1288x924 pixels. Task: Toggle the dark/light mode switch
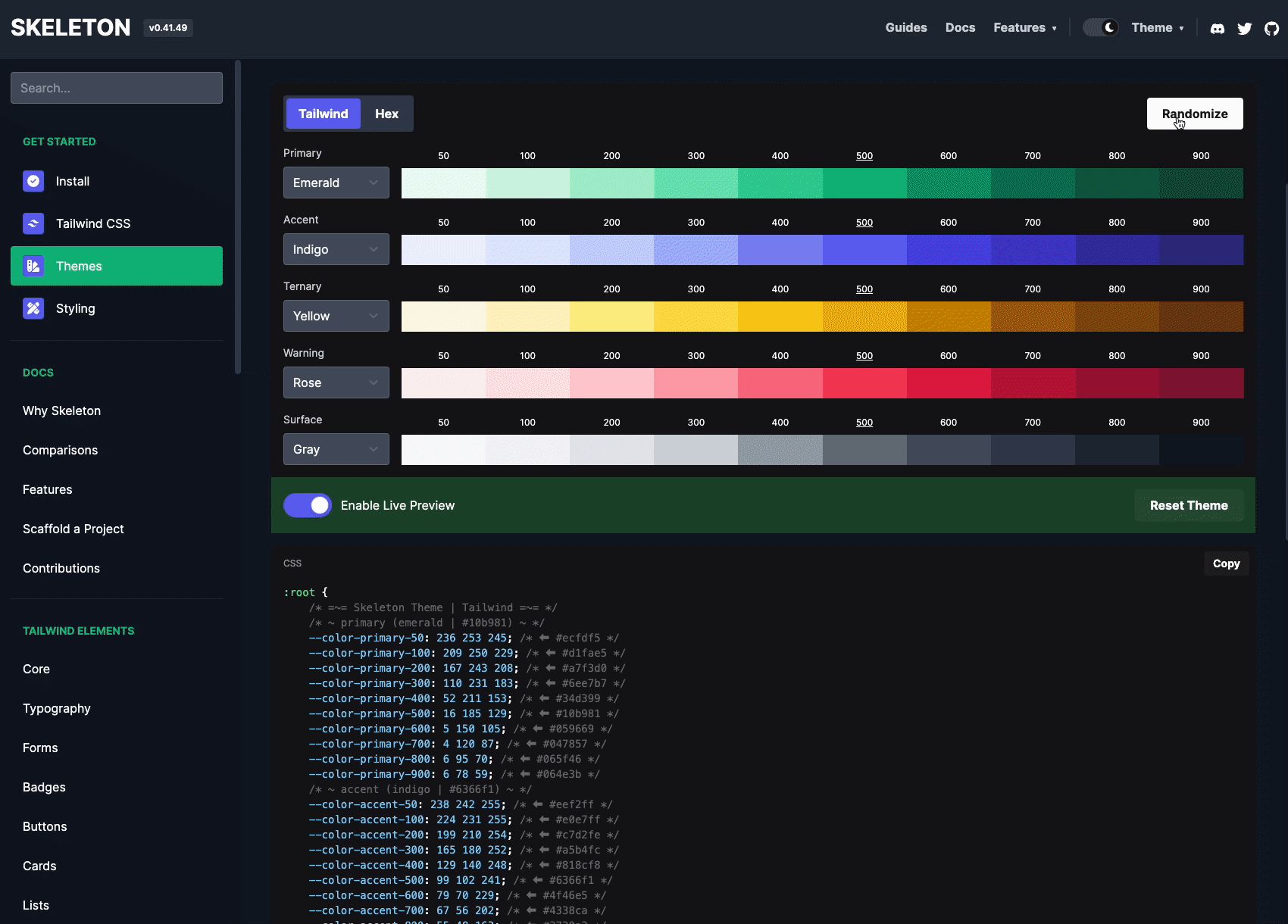[x=1100, y=27]
